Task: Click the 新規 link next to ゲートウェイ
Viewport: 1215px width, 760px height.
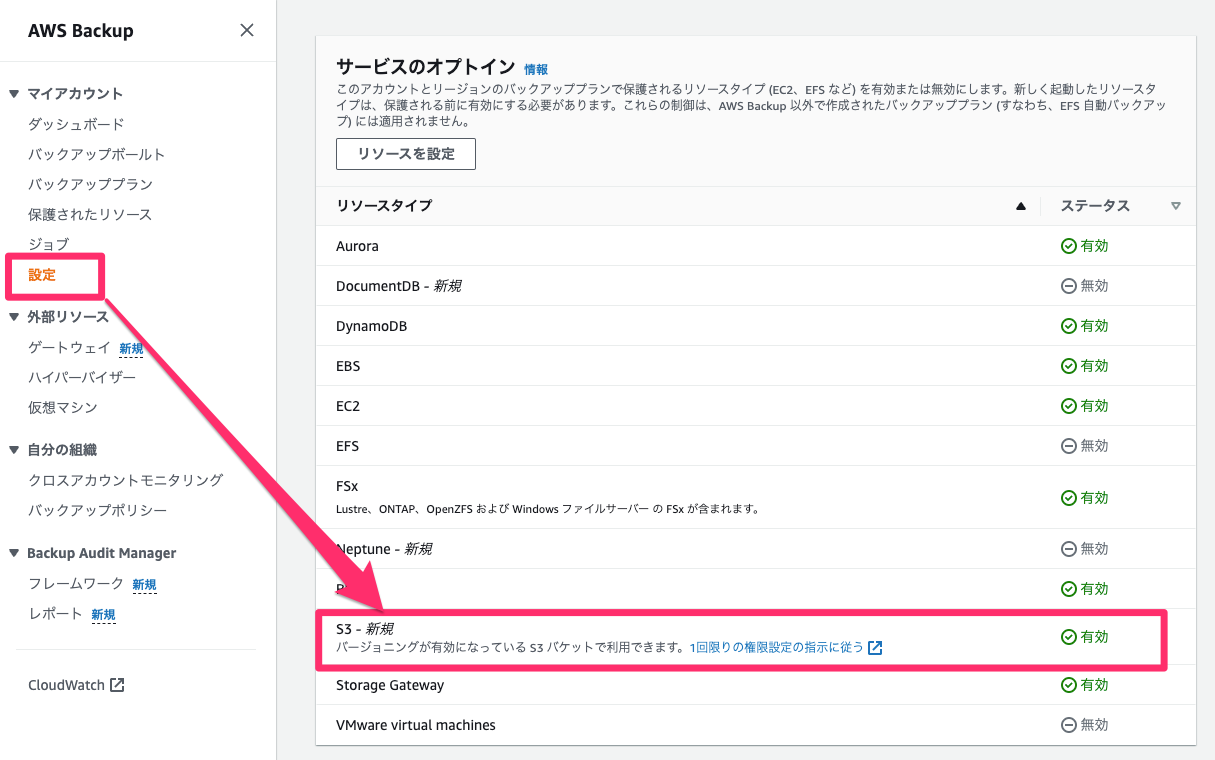Action: pyautogui.click(x=131, y=347)
